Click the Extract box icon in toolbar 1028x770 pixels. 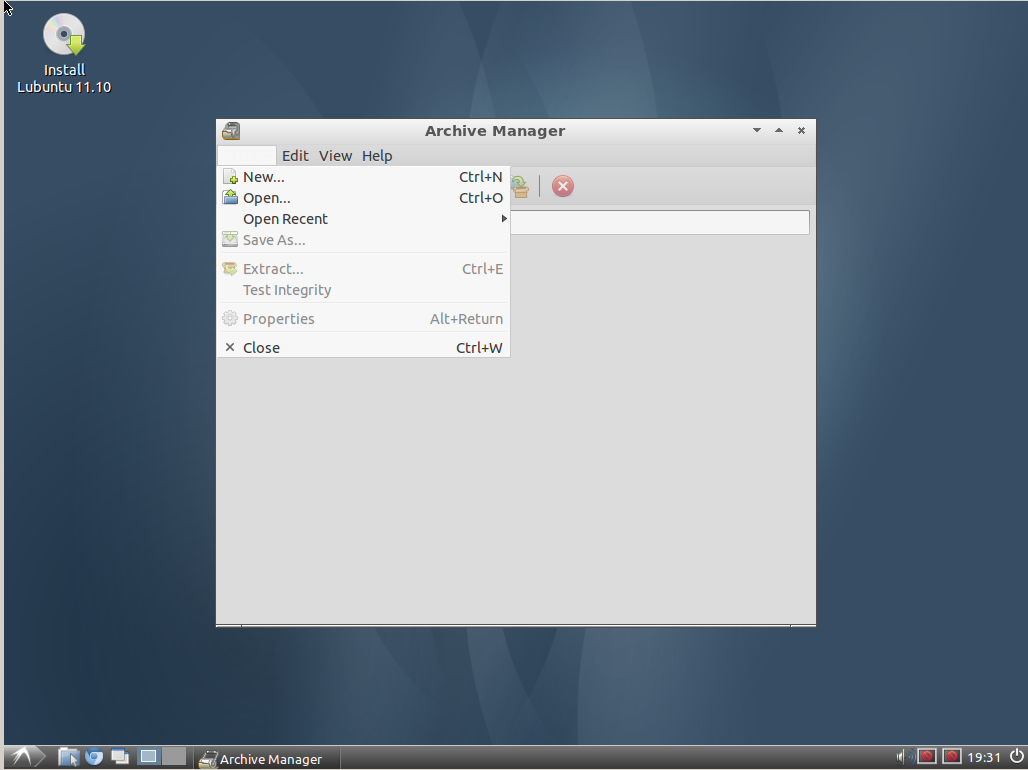(520, 186)
